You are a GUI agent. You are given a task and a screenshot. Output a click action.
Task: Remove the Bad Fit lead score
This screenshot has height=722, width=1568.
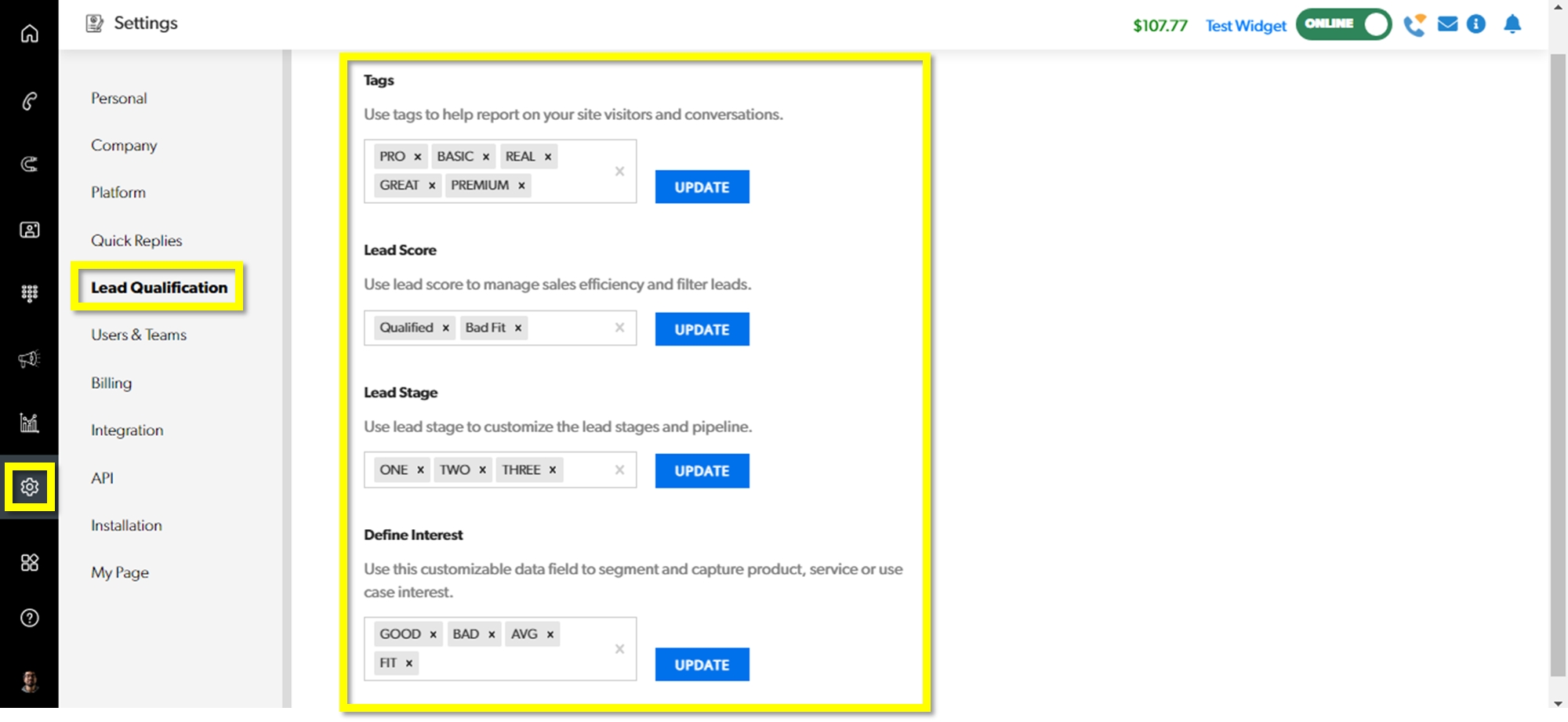[518, 328]
